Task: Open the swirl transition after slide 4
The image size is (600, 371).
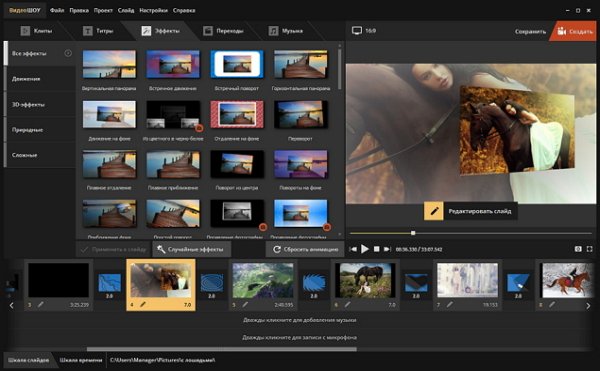Action: (x=212, y=283)
